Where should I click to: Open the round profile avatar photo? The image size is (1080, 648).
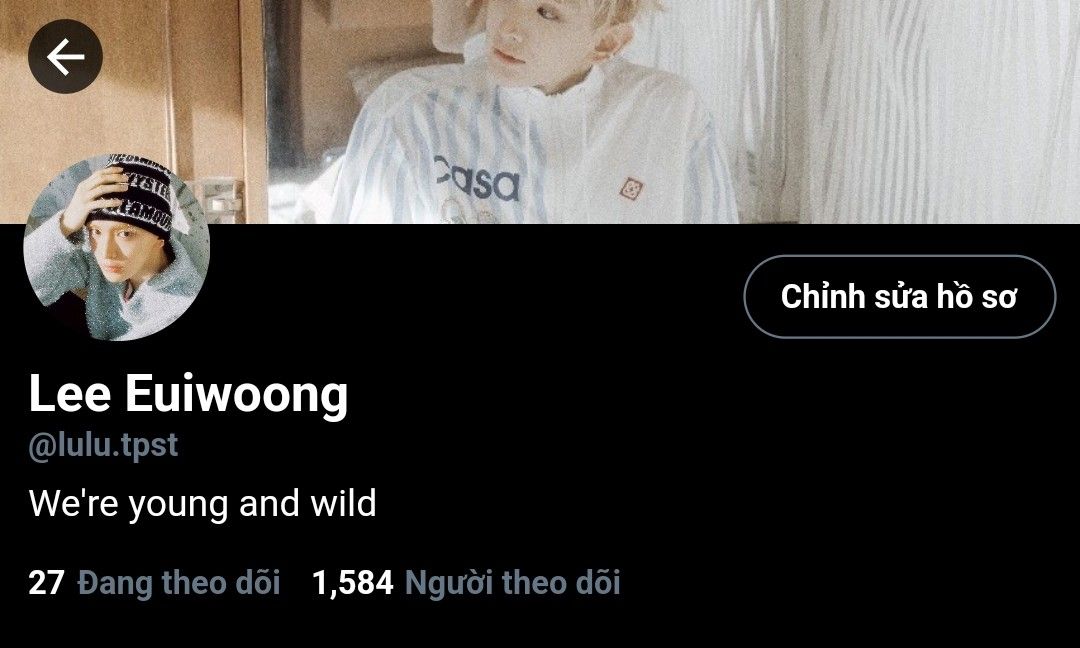(x=116, y=247)
